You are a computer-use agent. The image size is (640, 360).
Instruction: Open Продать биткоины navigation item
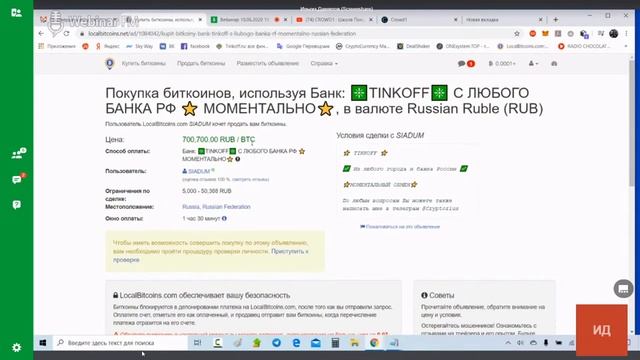[201, 64]
